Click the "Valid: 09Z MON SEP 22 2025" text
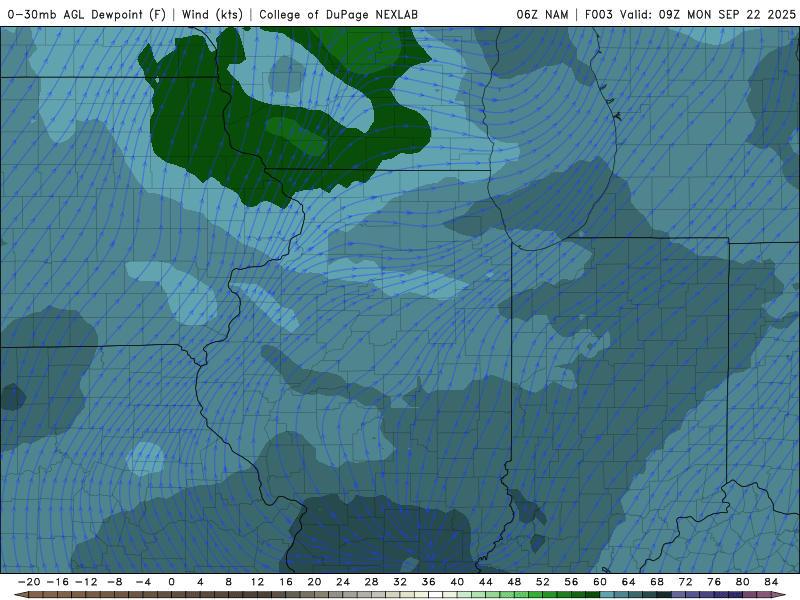Screen dimensions: 800x600 click(x=708, y=14)
